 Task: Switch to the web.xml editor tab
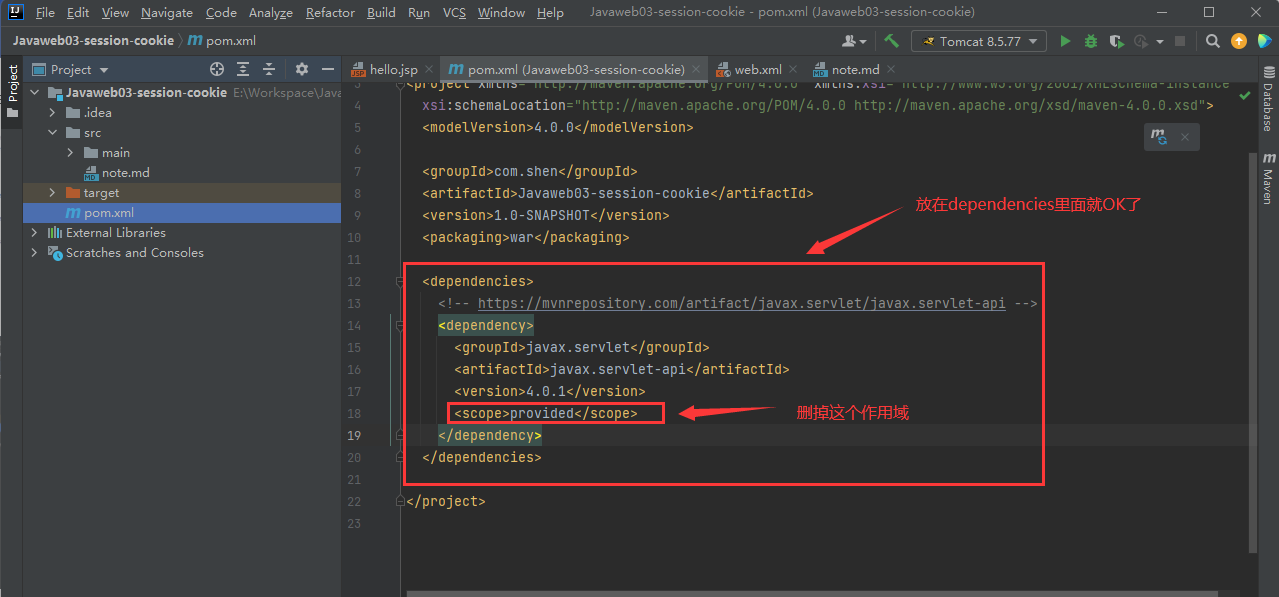758,70
